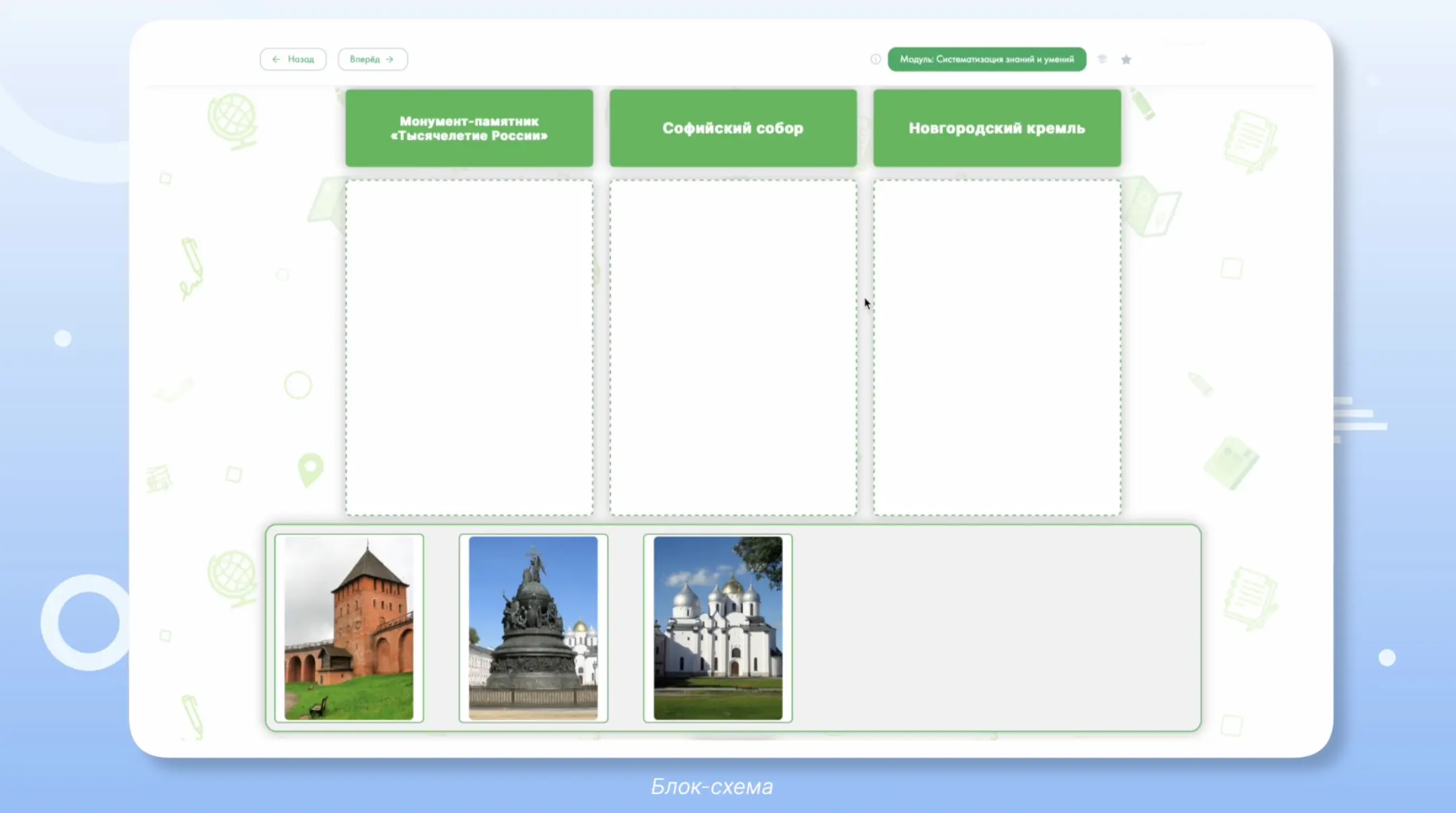Click the left arrow in Назад button

pyautogui.click(x=276, y=59)
